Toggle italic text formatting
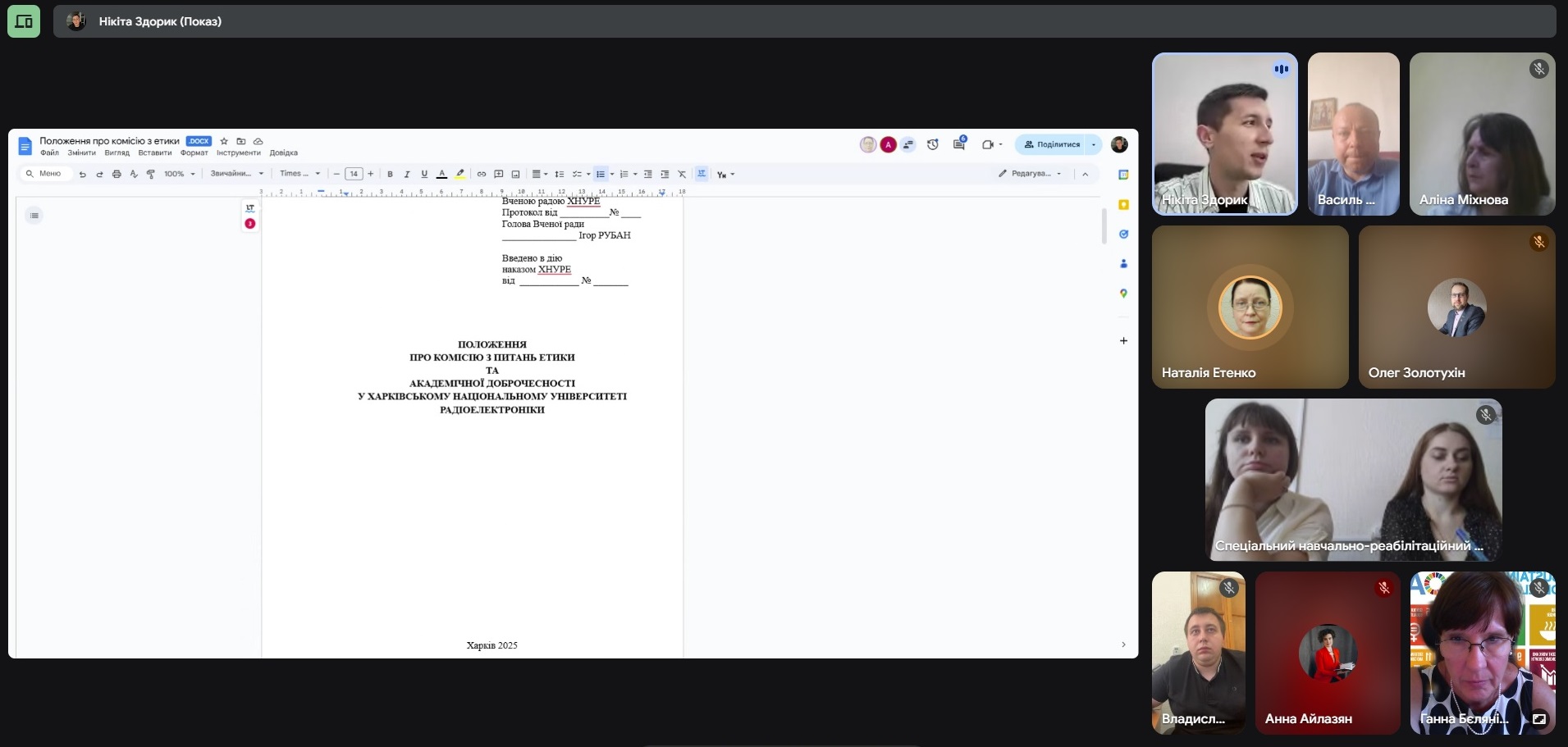 (407, 174)
